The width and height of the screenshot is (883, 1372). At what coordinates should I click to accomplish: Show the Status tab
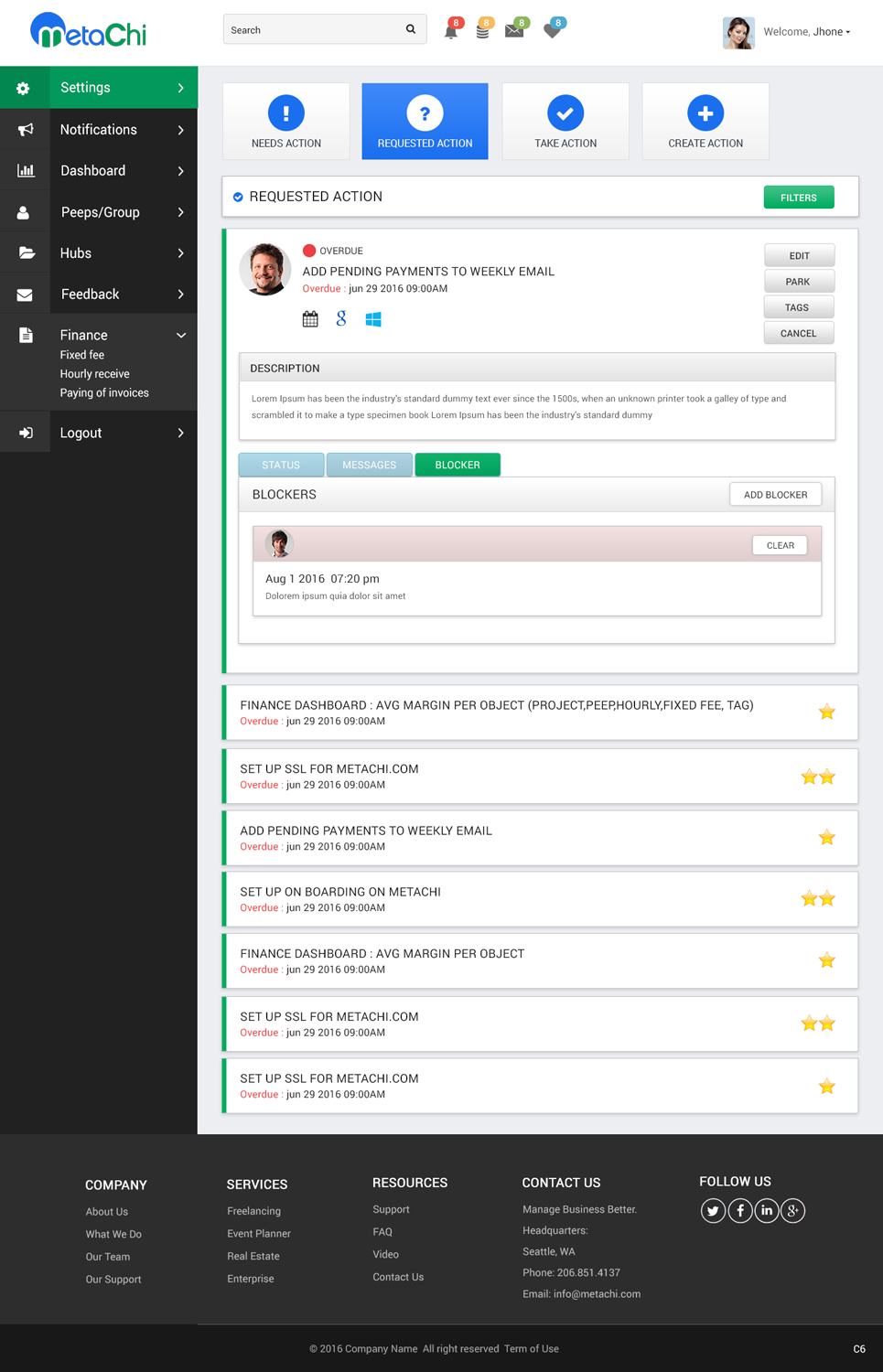281,465
